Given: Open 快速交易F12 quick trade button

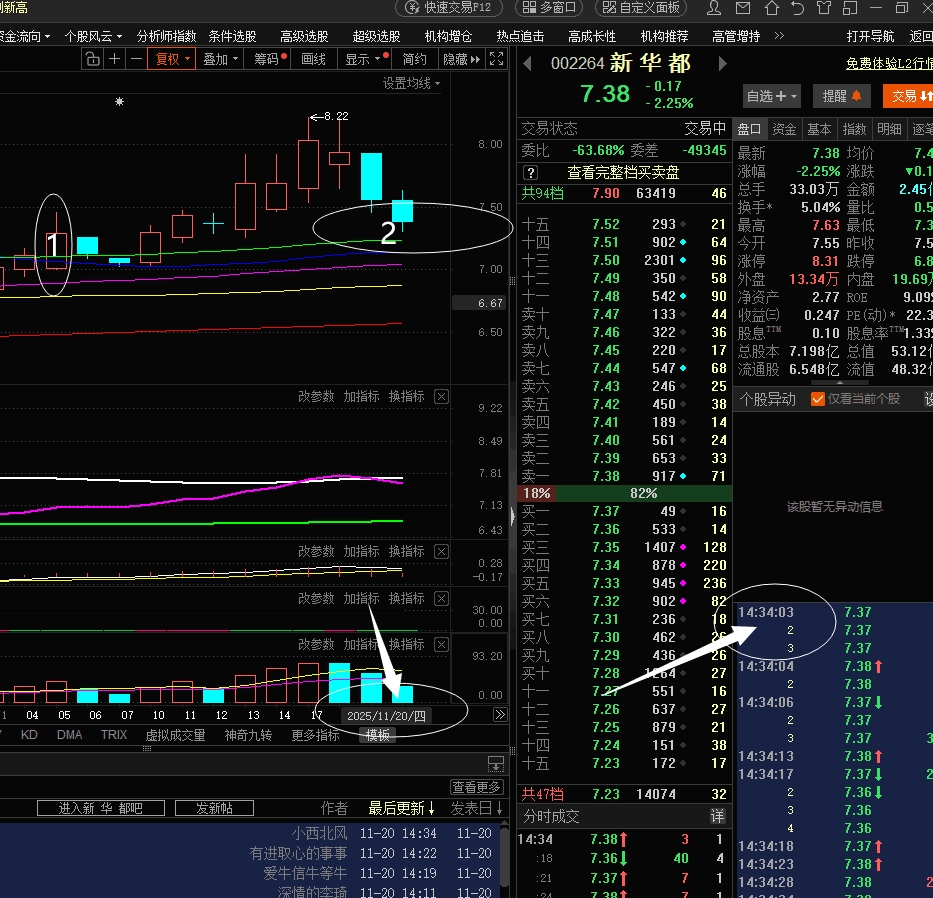Looking at the screenshot, I should point(449,8).
